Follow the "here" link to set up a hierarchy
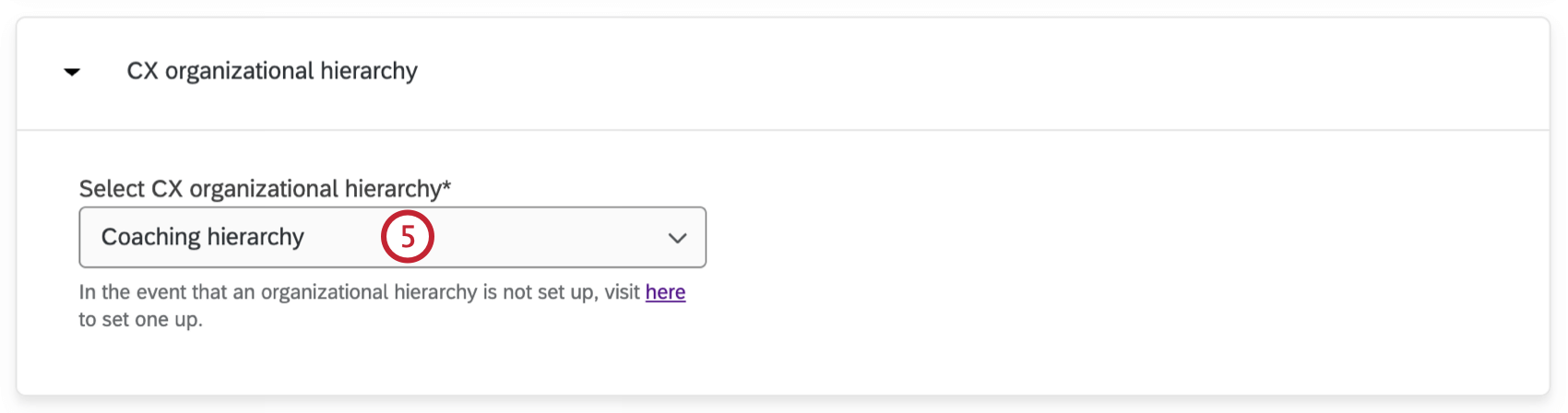This screenshot has height=413, width=1568. [x=665, y=292]
